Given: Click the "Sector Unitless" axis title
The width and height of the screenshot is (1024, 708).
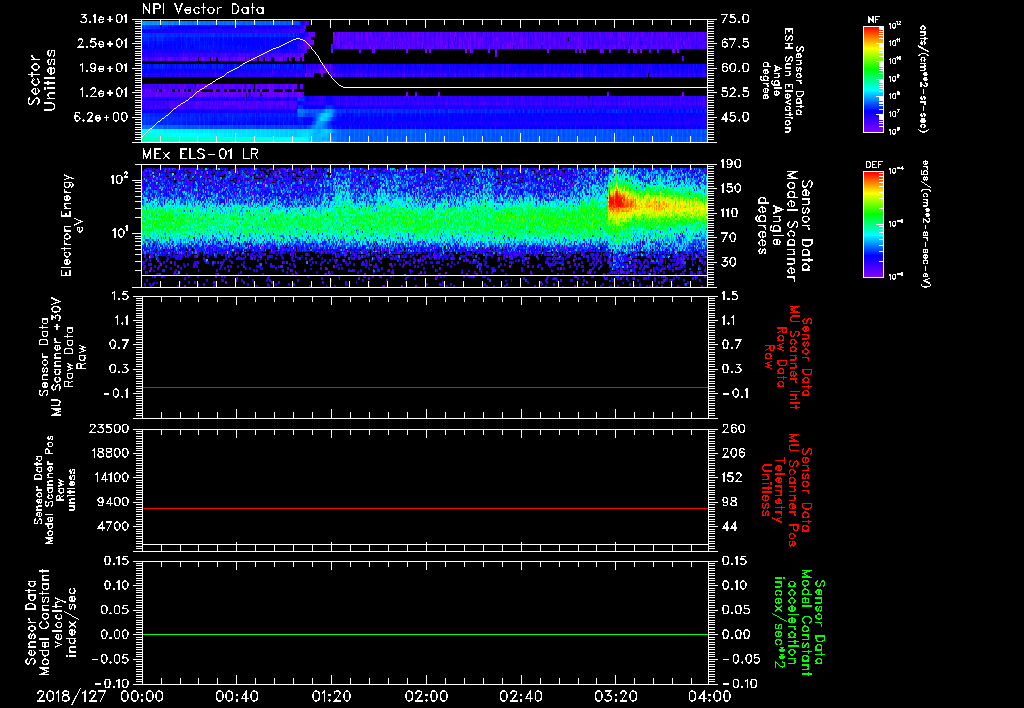Looking at the screenshot, I should pyautogui.click(x=42, y=80).
